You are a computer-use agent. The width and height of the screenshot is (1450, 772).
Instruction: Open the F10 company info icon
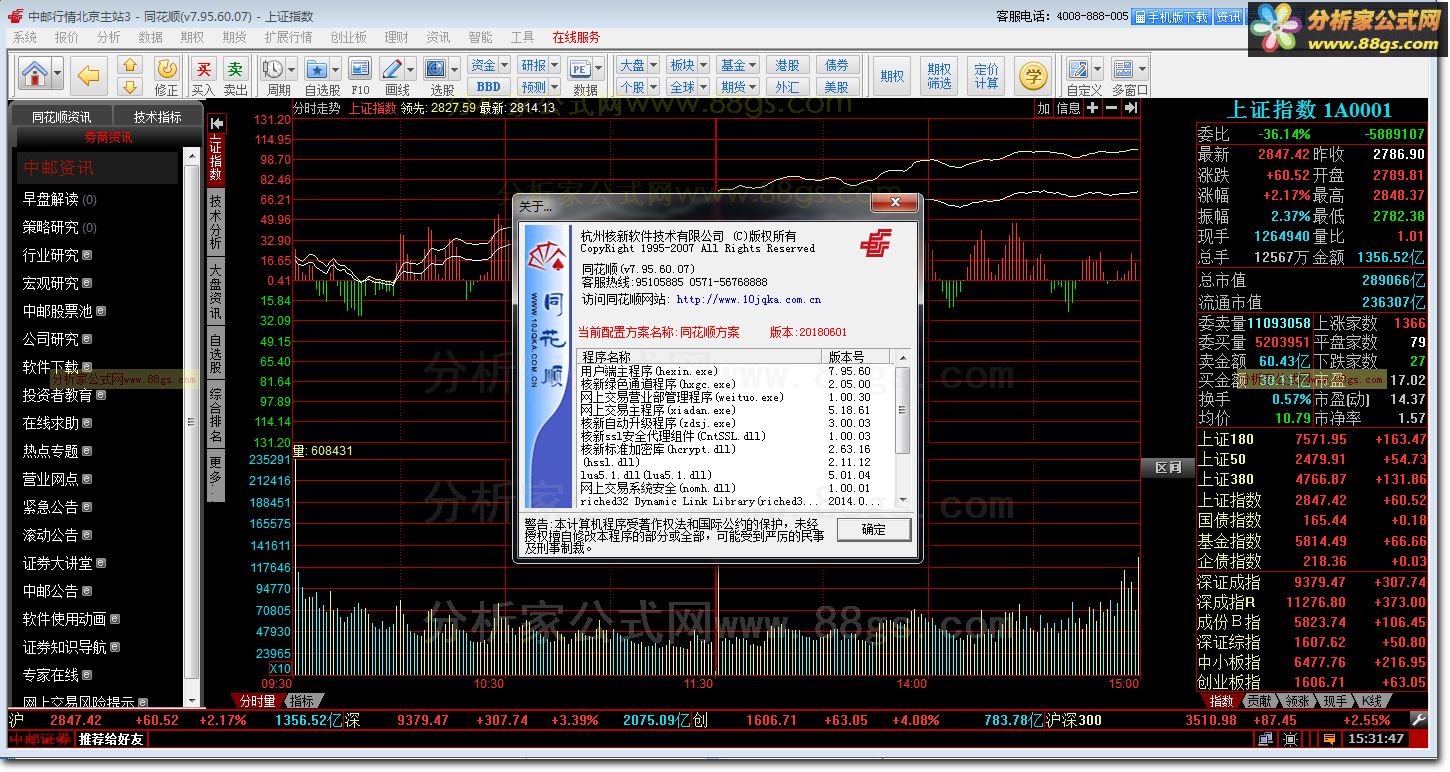point(360,68)
